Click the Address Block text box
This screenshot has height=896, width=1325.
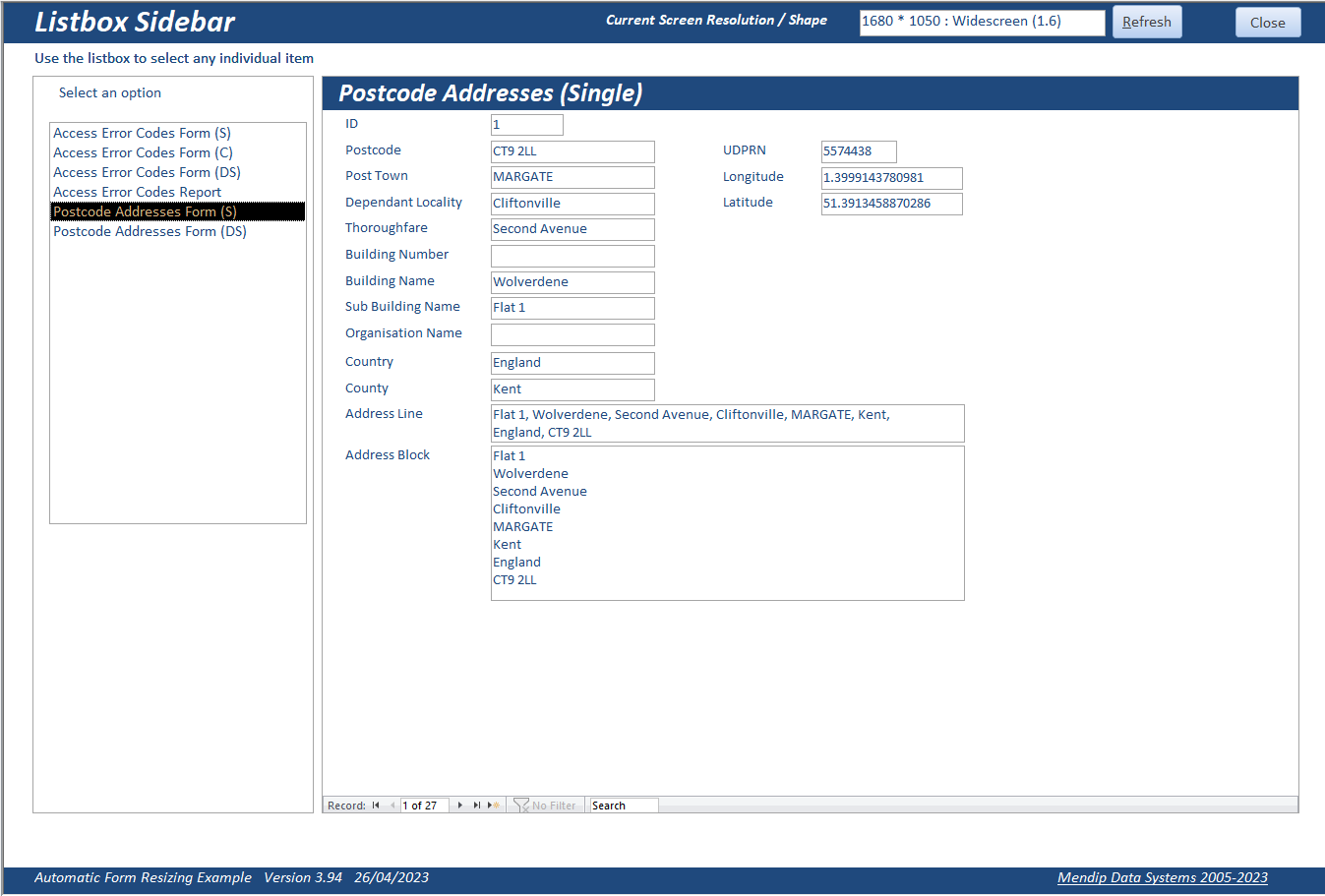pyautogui.click(x=727, y=523)
